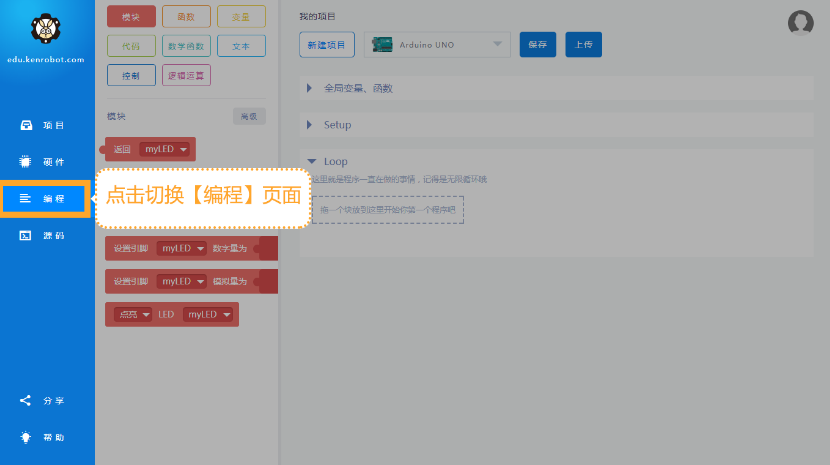
Task: Select the 函数 block category
Action: 186,17
